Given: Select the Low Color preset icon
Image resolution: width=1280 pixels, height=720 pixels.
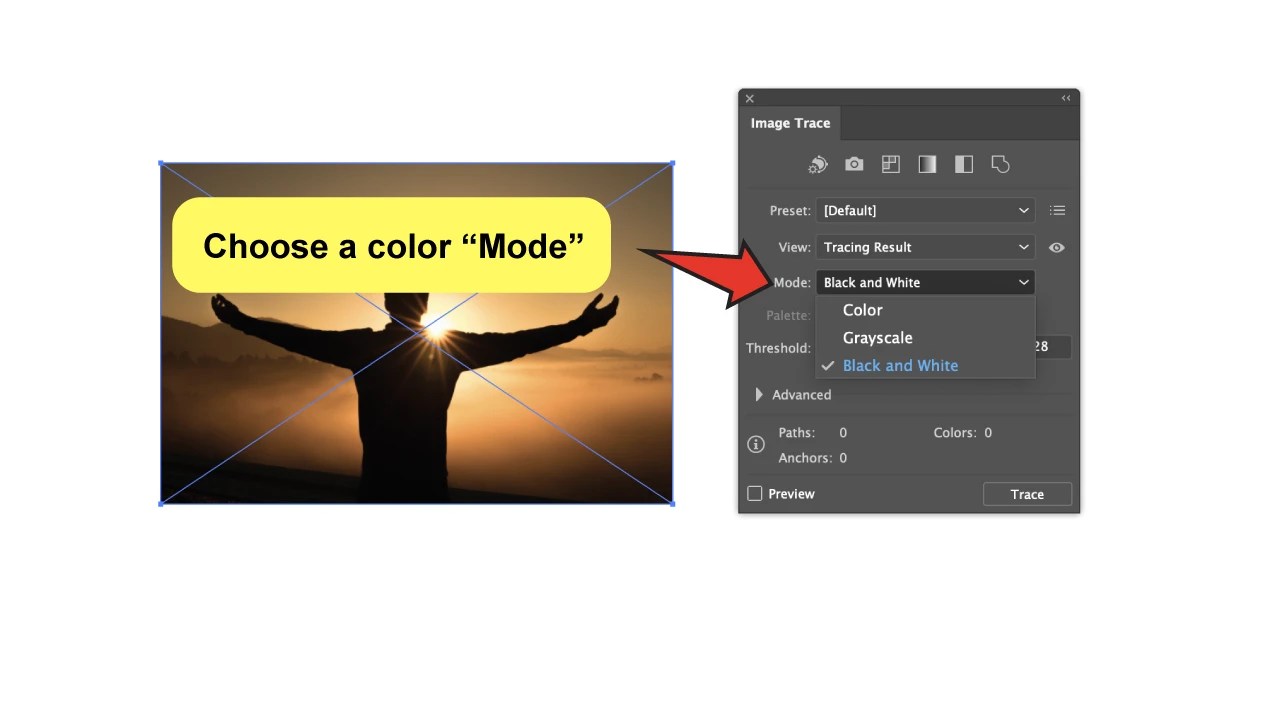Looking at the screenshot, I should coord(890,164).
